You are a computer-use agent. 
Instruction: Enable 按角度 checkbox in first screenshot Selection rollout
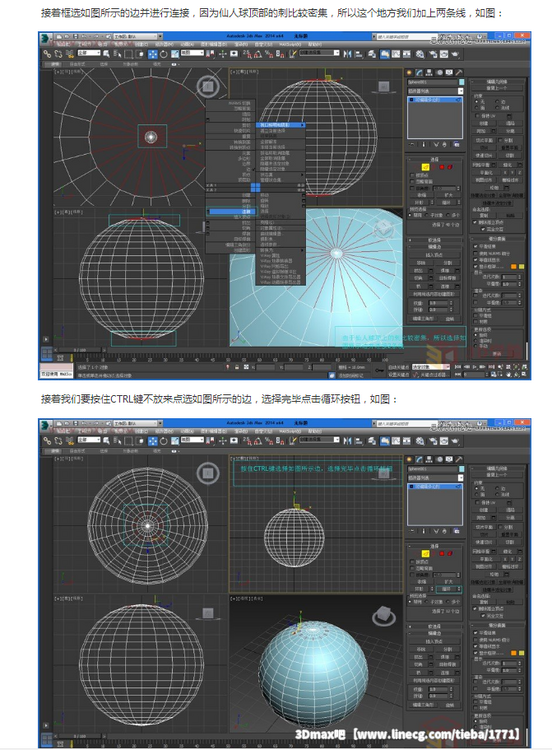coord(412,188)
